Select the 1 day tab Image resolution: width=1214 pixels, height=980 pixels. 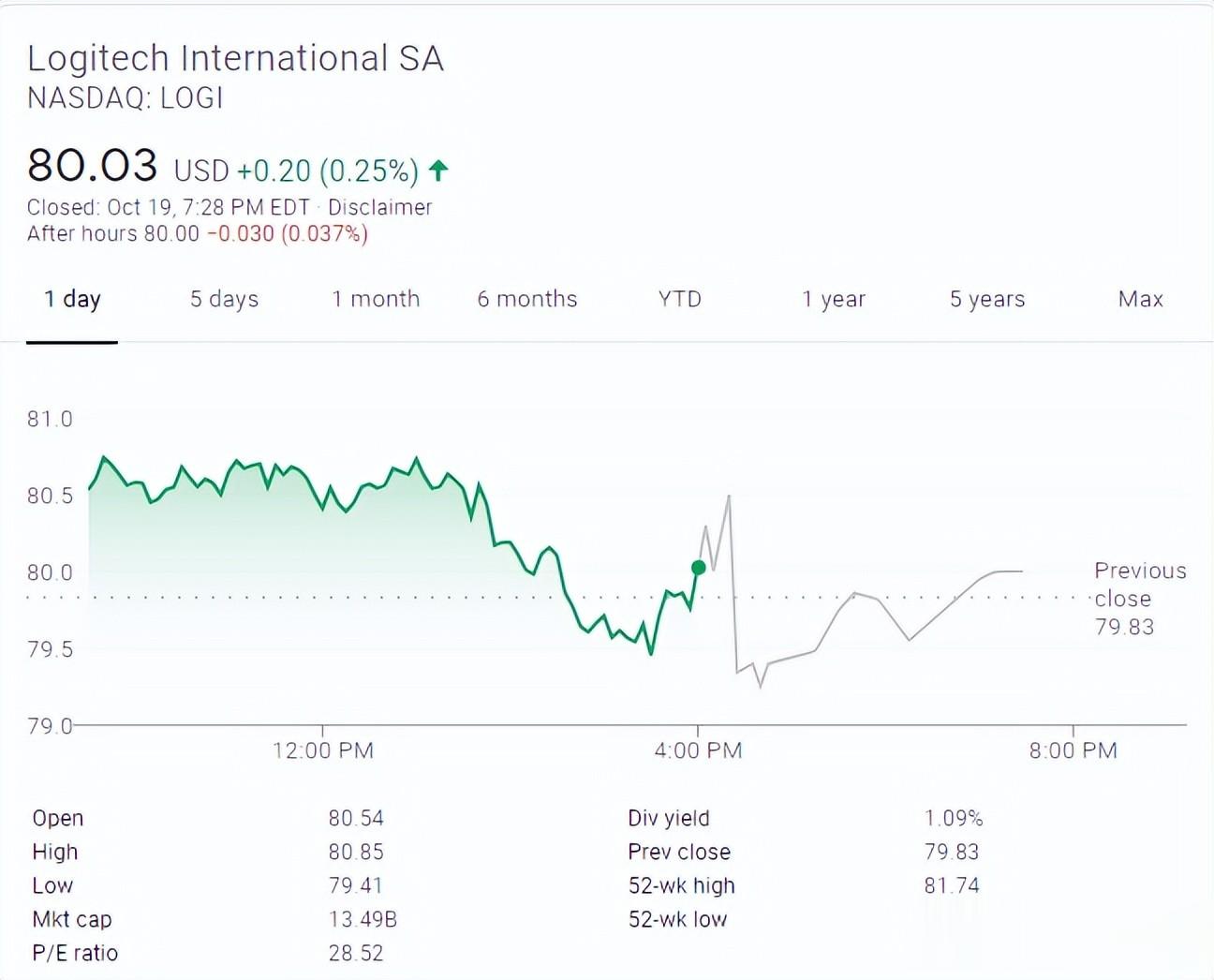(x=72, y=299)
